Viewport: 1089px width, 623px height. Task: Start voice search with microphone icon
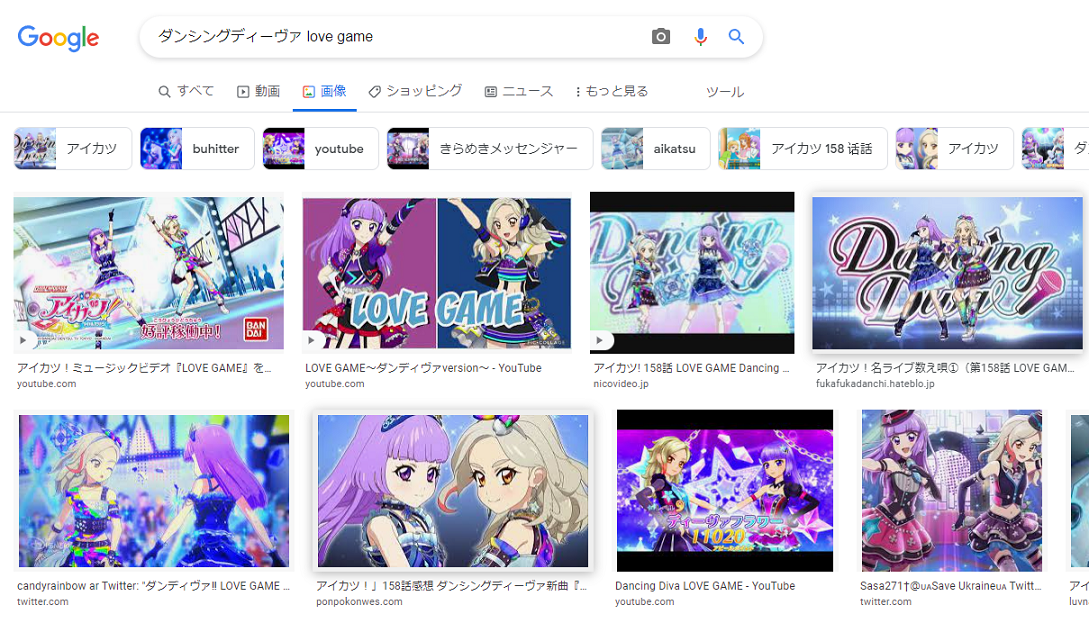point(700,37)
